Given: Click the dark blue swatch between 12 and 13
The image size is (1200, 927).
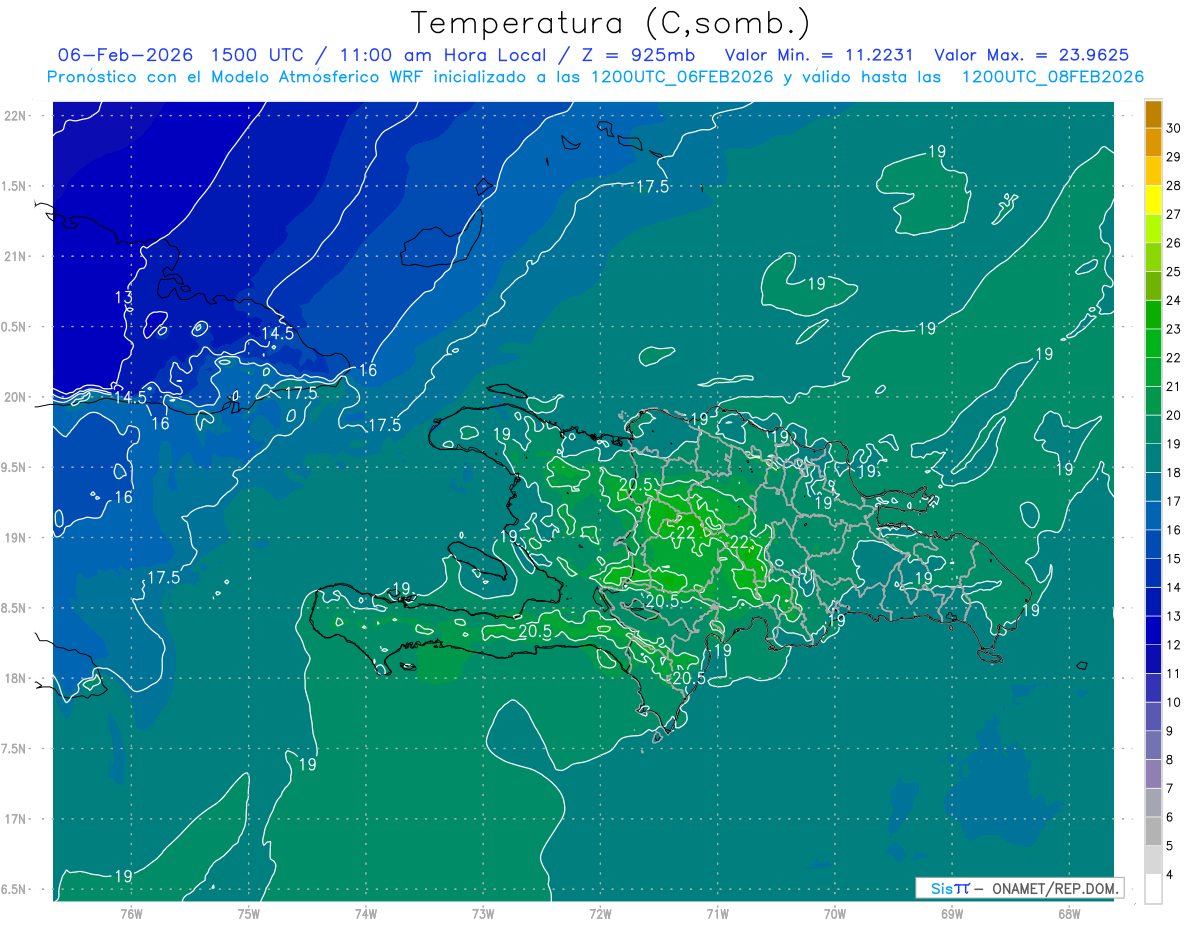Looking at the screenshot, I should (x=1153, y=631).
